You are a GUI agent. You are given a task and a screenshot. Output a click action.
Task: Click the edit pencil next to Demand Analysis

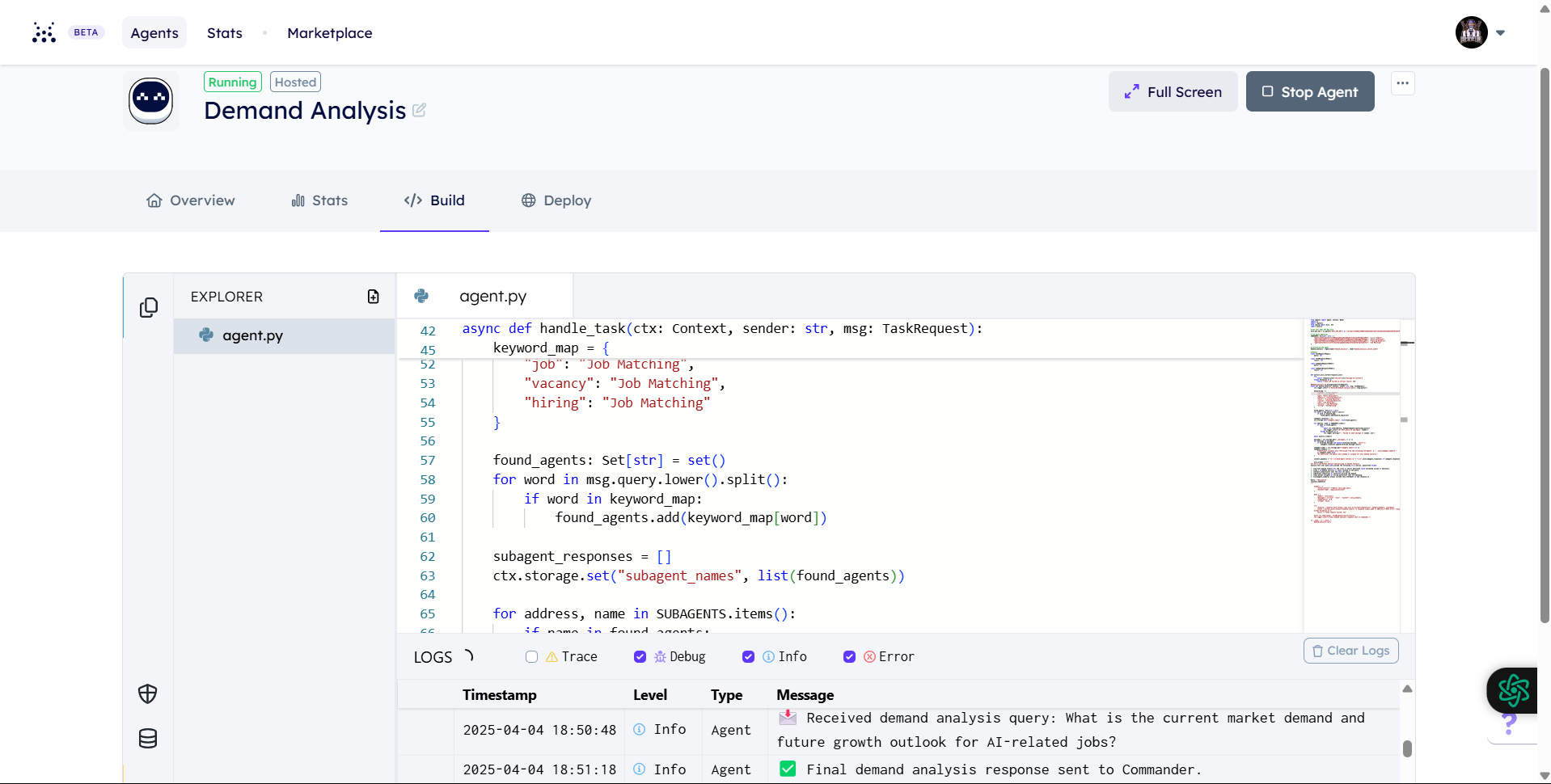point(419,110)
